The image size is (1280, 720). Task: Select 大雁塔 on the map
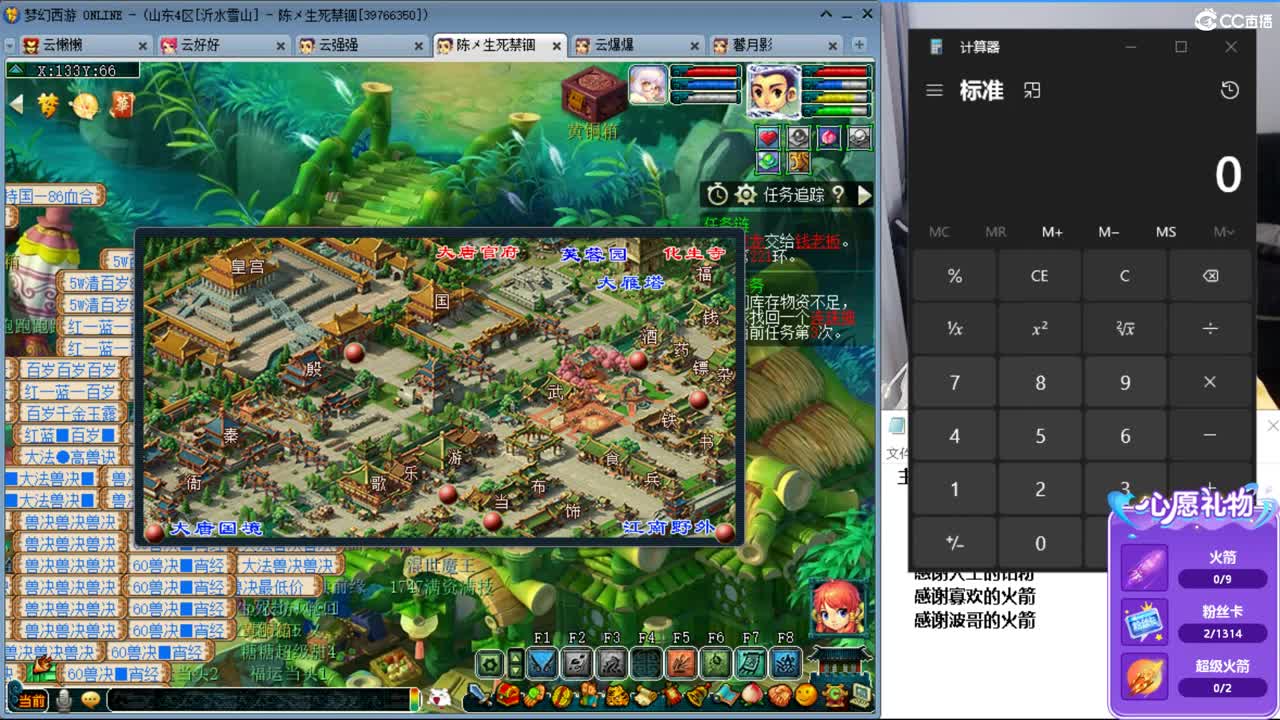click(x=631, y=283)
